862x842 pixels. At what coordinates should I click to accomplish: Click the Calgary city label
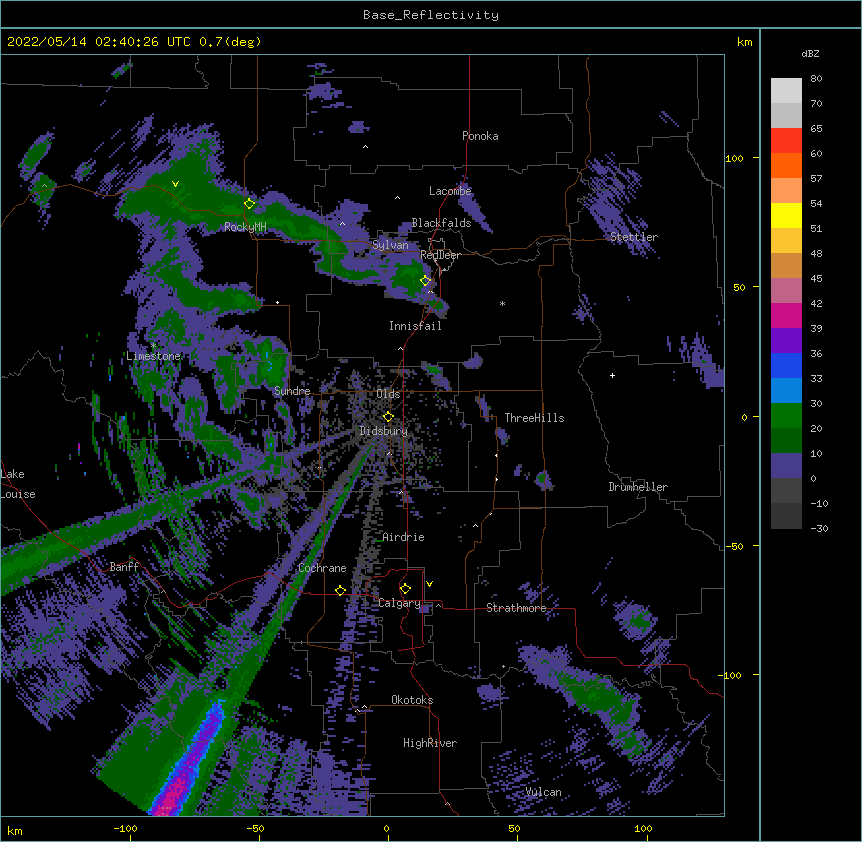(x=399, y=603)
